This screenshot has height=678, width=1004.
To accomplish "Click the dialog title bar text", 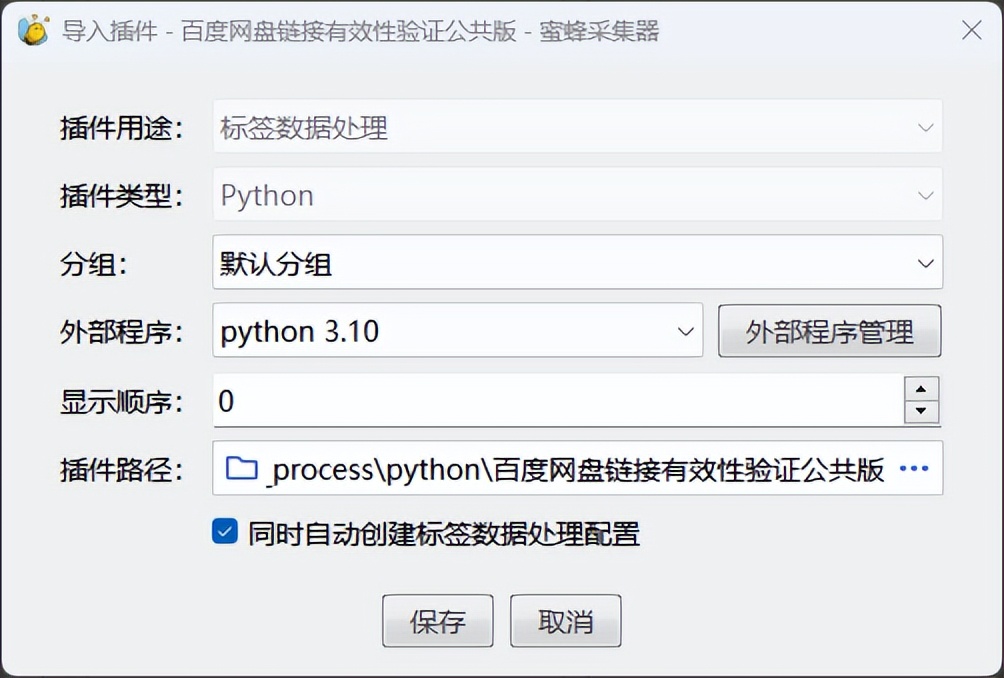I will (360, 31).
